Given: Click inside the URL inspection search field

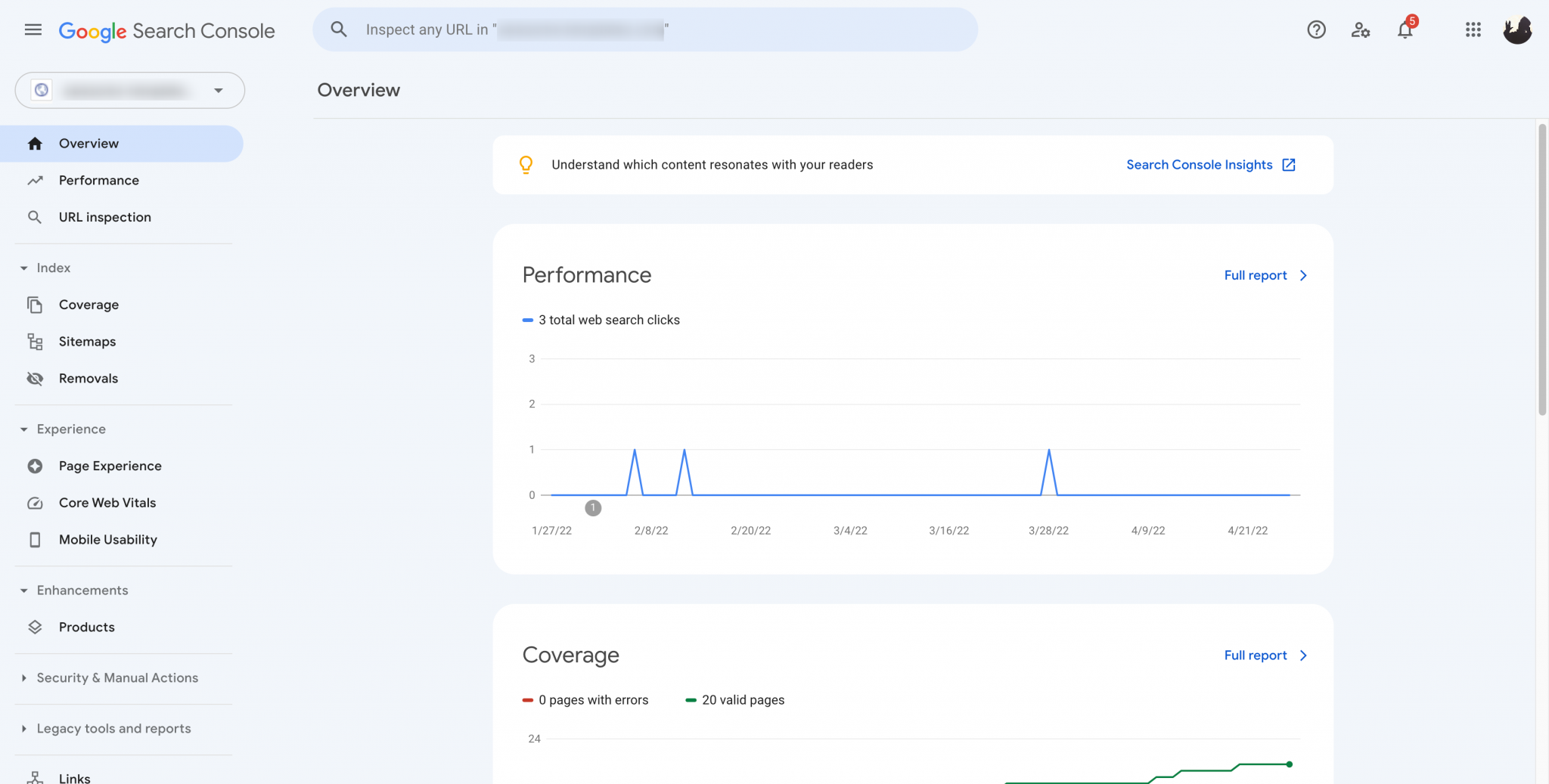Looking at the screenshot, I should pos(643,29).
